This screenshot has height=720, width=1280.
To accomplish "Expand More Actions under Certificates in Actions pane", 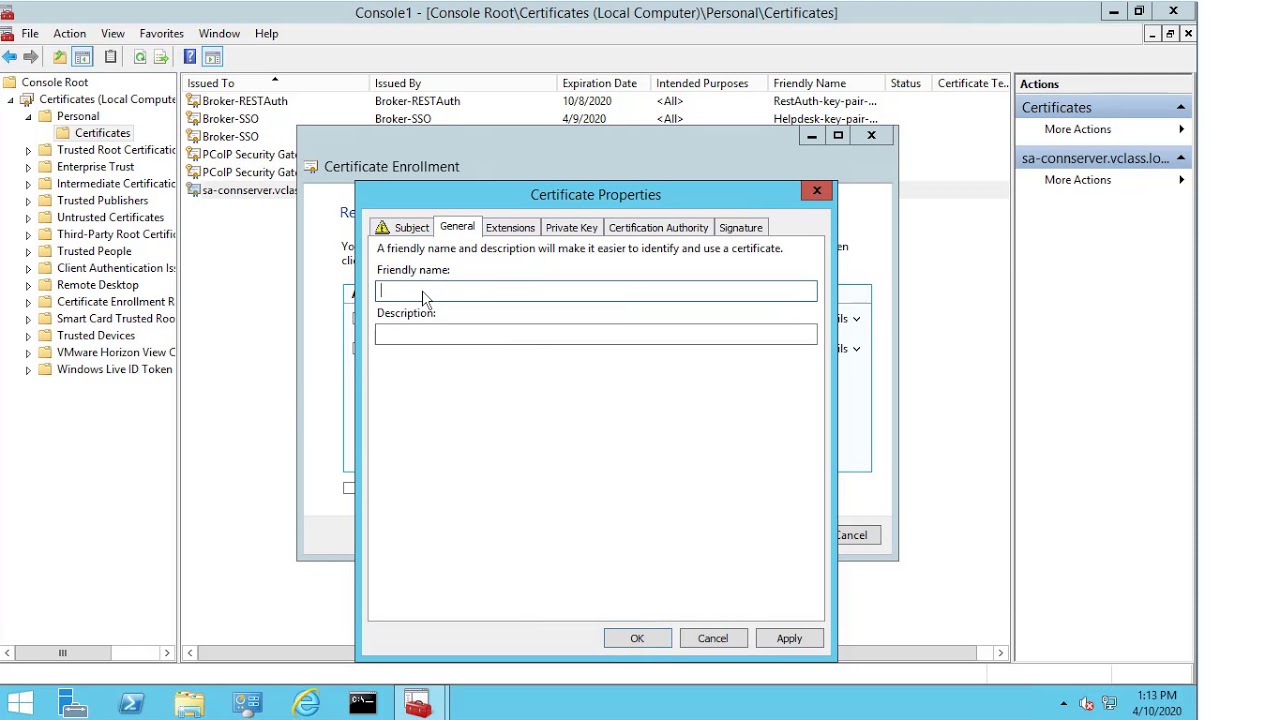I will (x=1077, y=129).
